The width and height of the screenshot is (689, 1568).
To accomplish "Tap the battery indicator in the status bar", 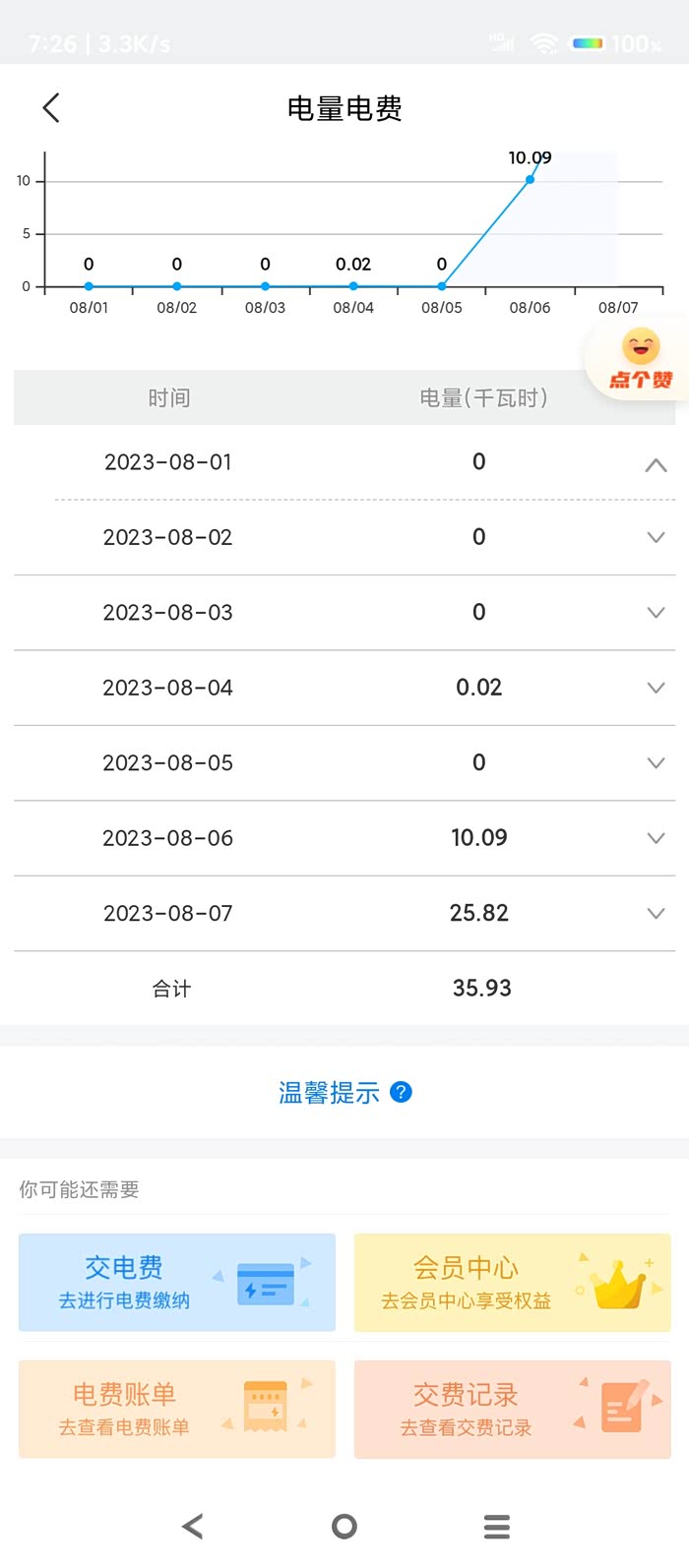I will pyautogui.click(x=588, y=43).
